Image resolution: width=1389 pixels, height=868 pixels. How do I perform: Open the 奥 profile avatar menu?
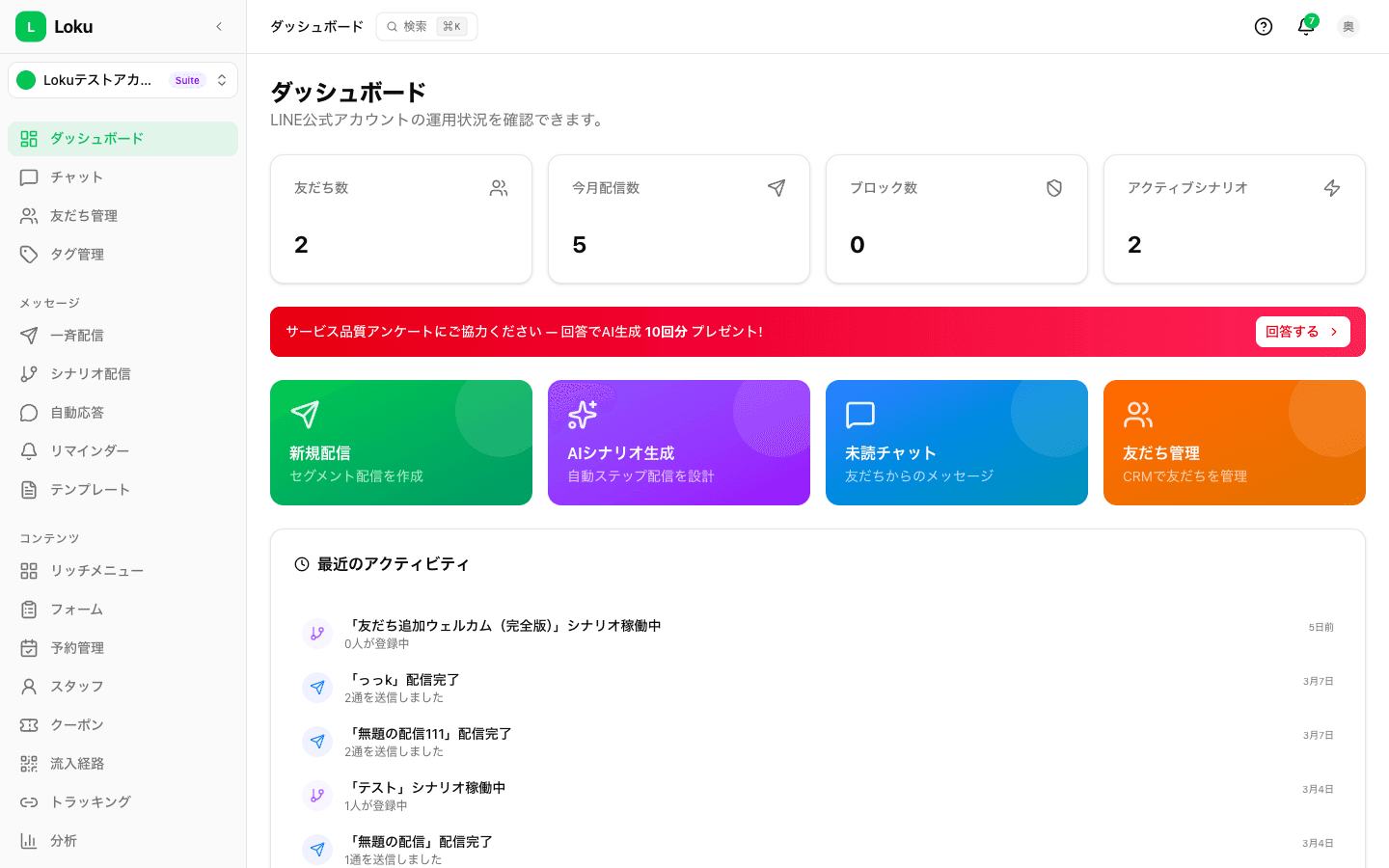(1348, 26)
